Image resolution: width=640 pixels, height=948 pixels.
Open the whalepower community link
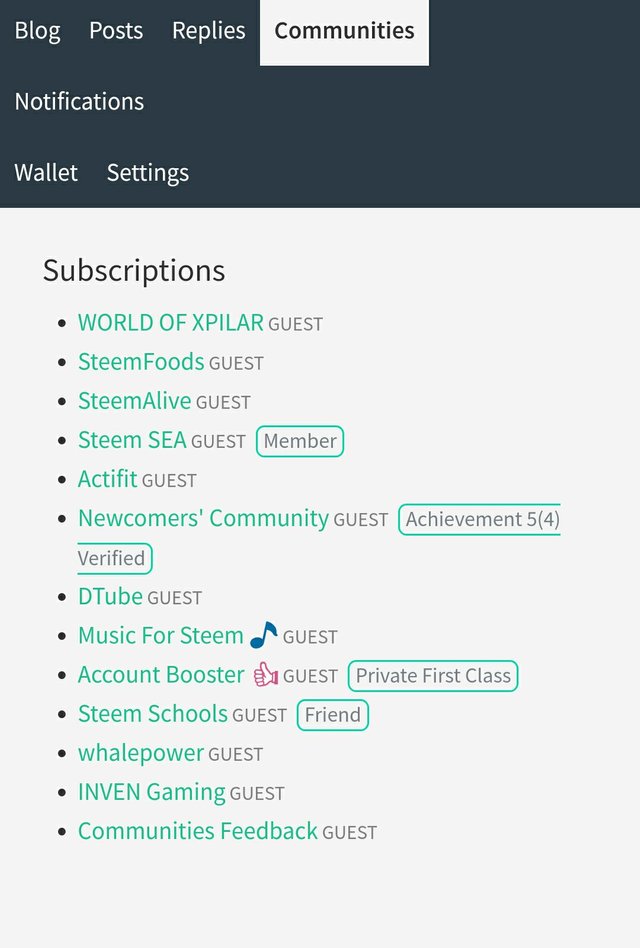click(141, 753)
